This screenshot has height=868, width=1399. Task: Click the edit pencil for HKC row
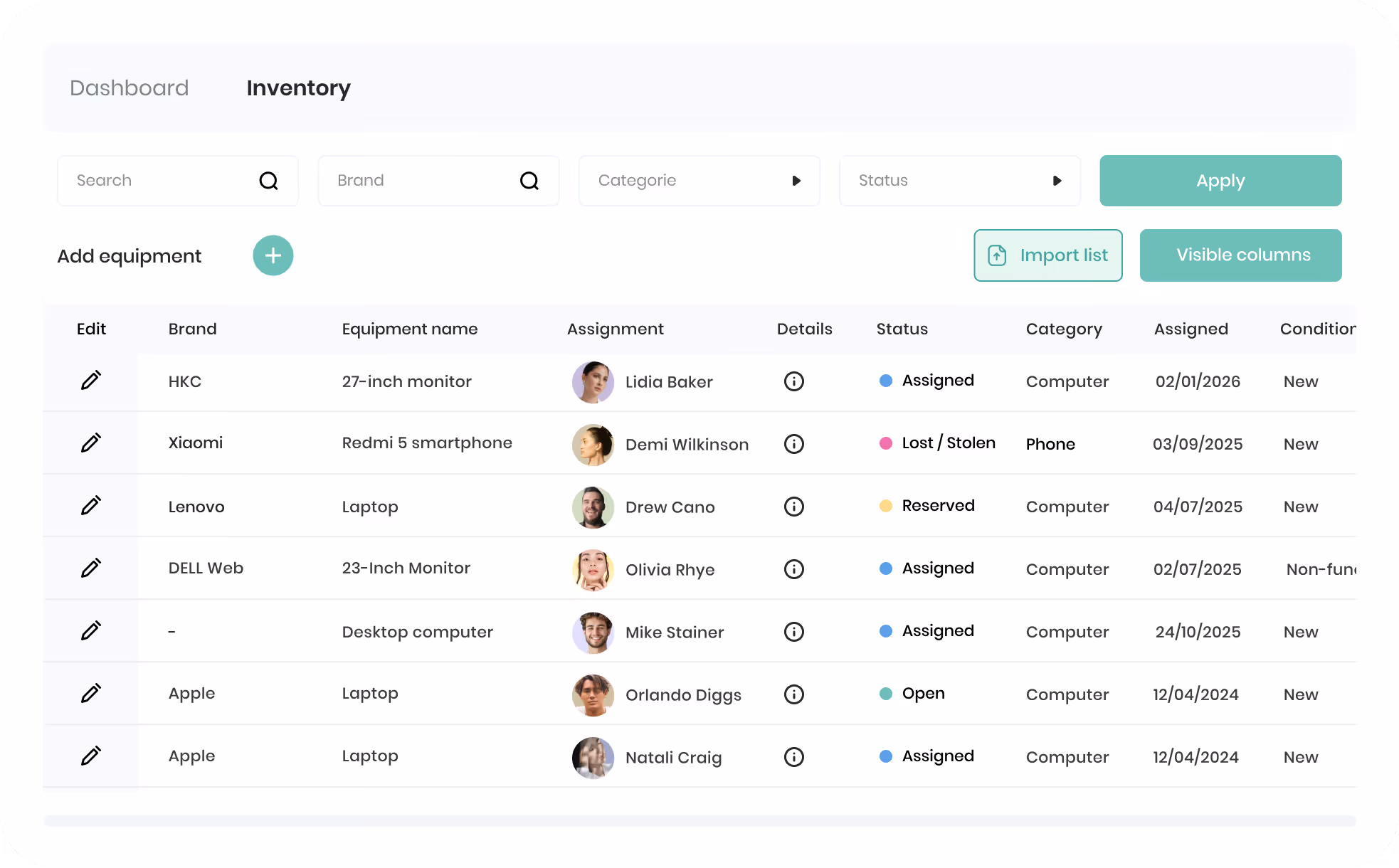coord(90,381)
